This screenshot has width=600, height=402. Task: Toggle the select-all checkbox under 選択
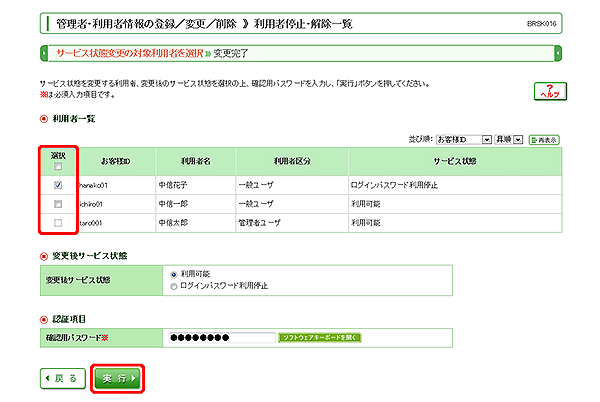(58, 167)
